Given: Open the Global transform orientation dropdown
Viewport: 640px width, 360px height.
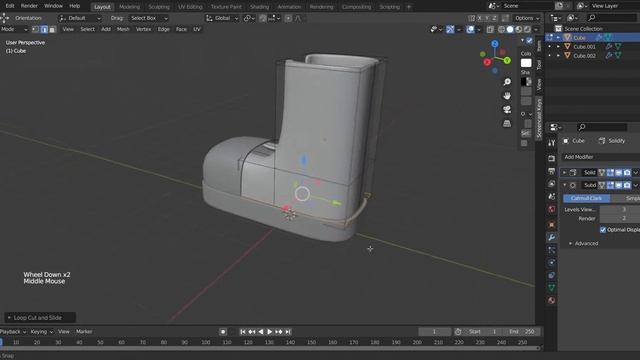Looking at the screenshot, I should tap(222, 18).
